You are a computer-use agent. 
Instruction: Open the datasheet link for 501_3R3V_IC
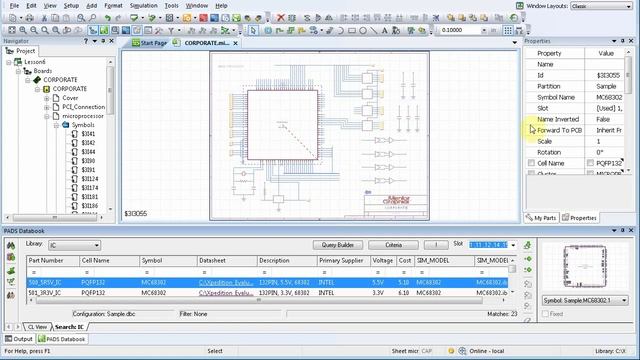226,293
